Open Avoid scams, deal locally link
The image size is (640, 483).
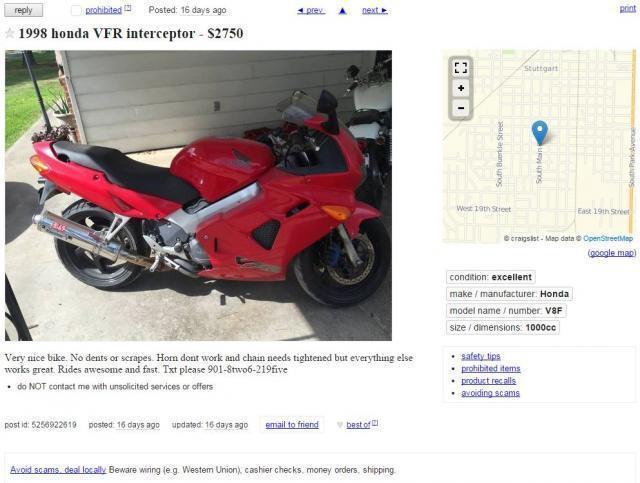point(58,470)
